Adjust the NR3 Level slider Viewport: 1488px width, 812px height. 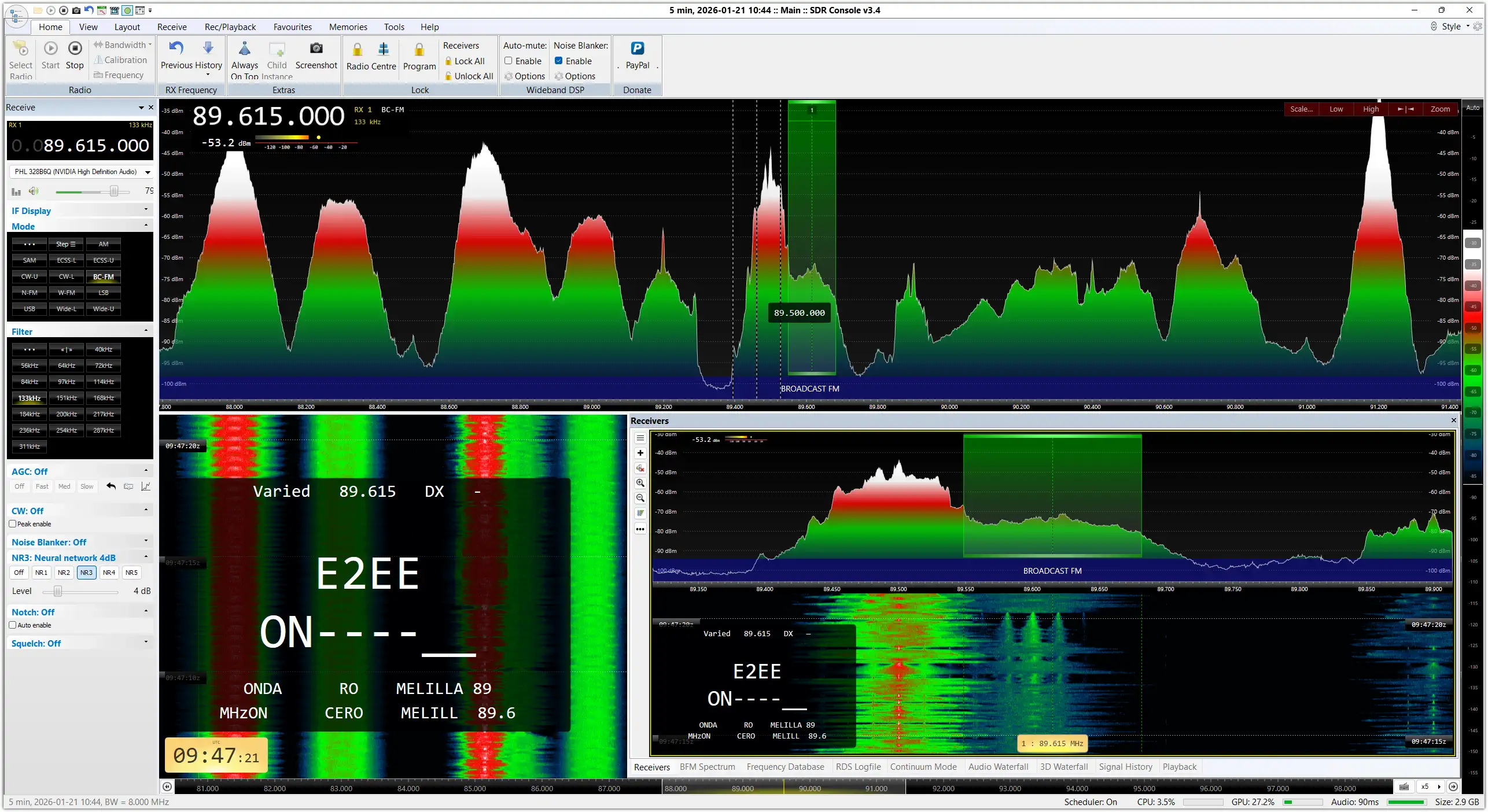pos(58,591)
